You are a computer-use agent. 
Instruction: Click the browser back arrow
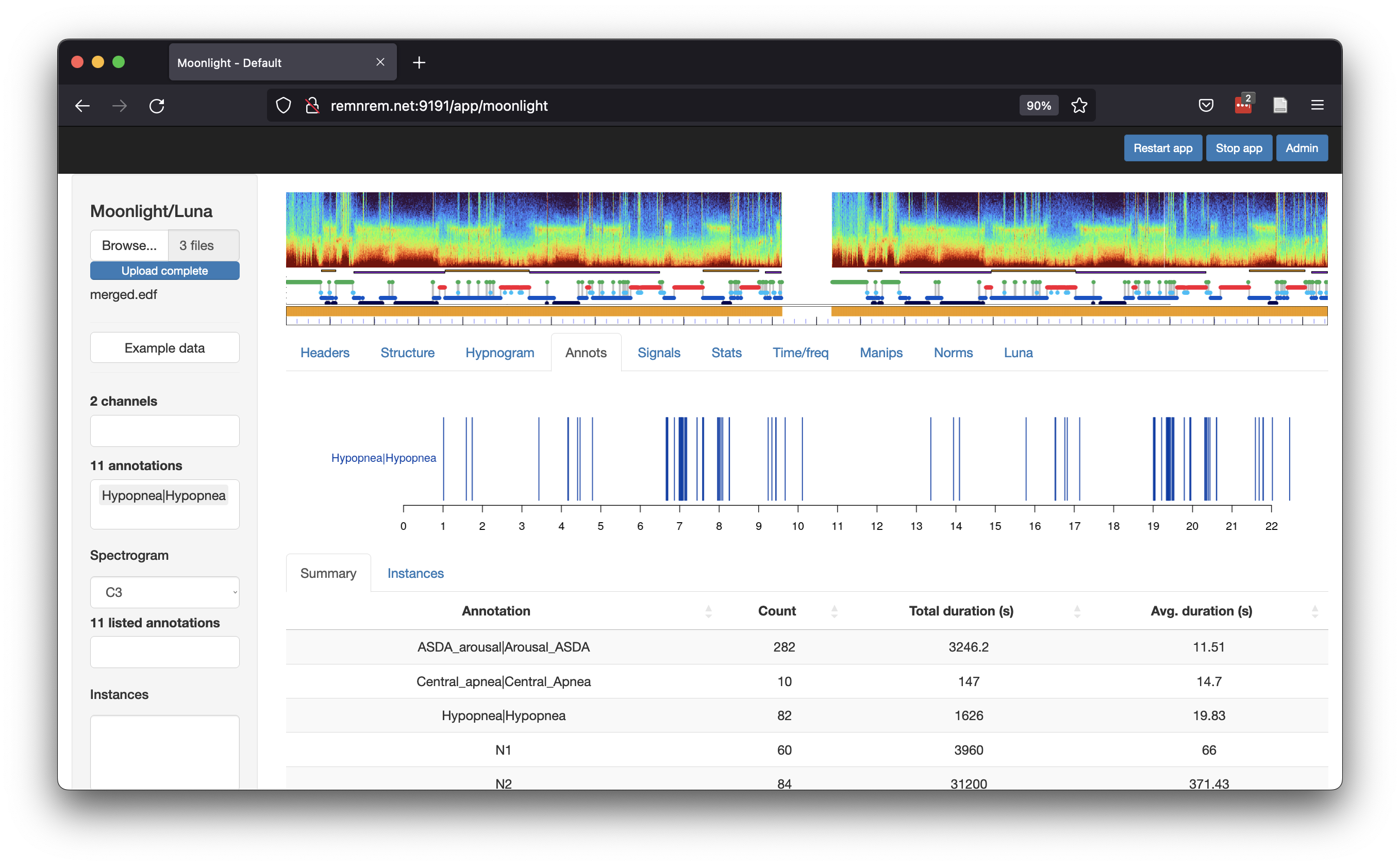point(82,106)
